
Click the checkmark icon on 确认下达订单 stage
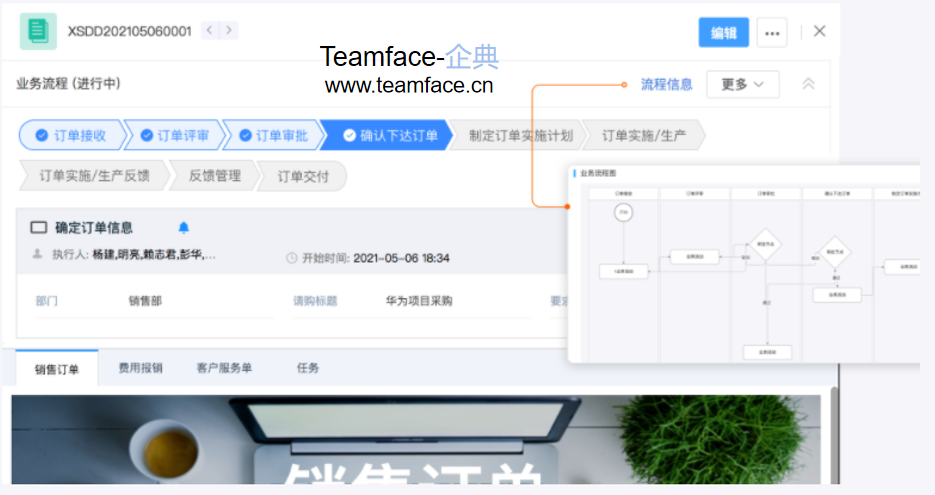(350, 135)
